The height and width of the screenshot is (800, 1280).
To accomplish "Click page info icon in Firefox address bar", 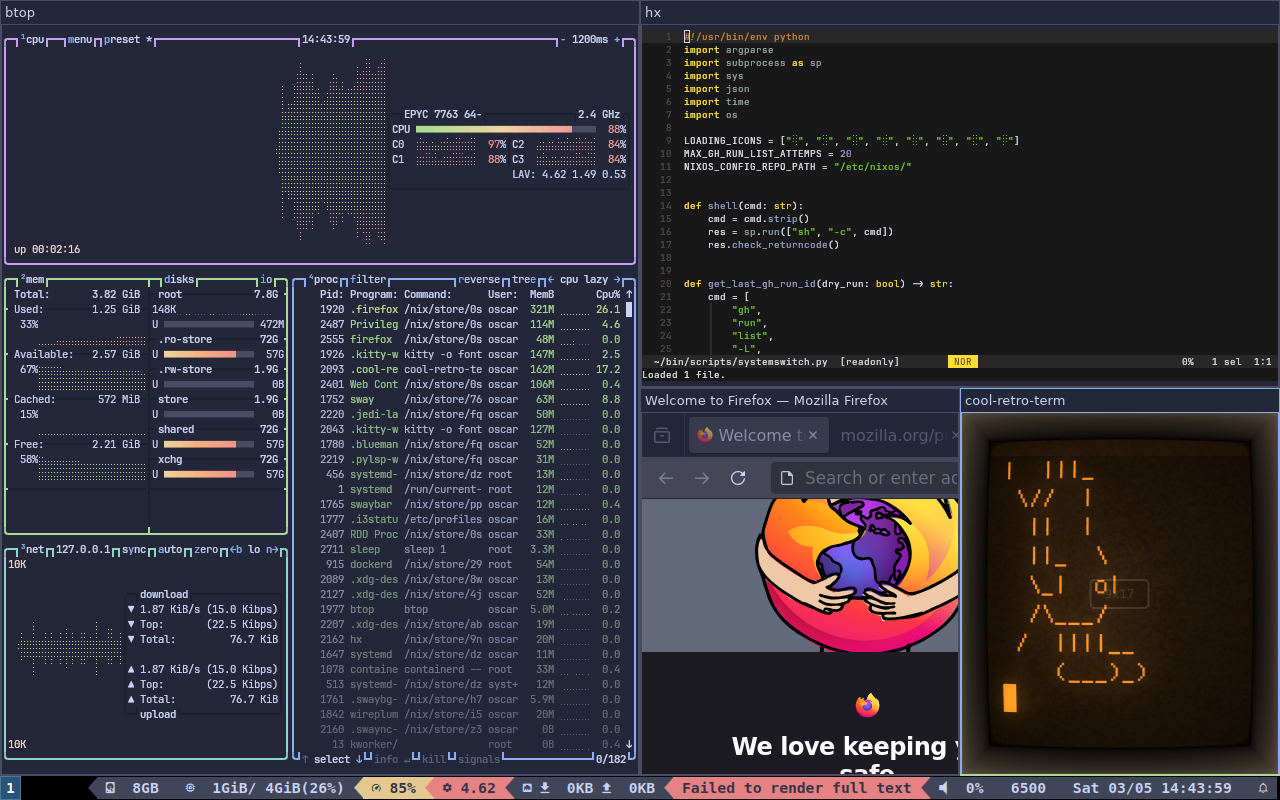I will point(786,478).
